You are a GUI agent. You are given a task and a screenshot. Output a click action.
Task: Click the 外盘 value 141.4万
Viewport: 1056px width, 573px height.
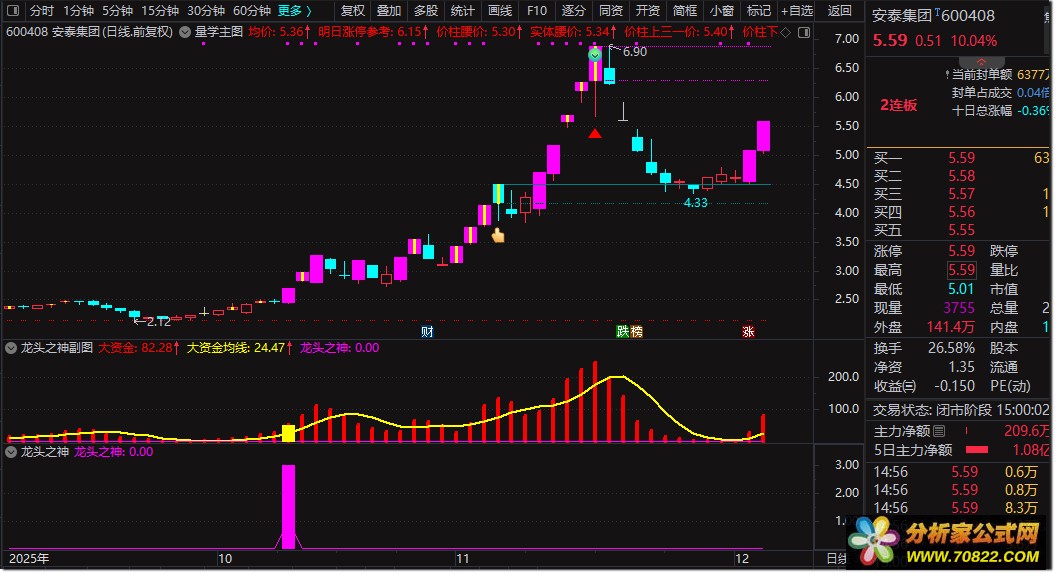(950, 327)
